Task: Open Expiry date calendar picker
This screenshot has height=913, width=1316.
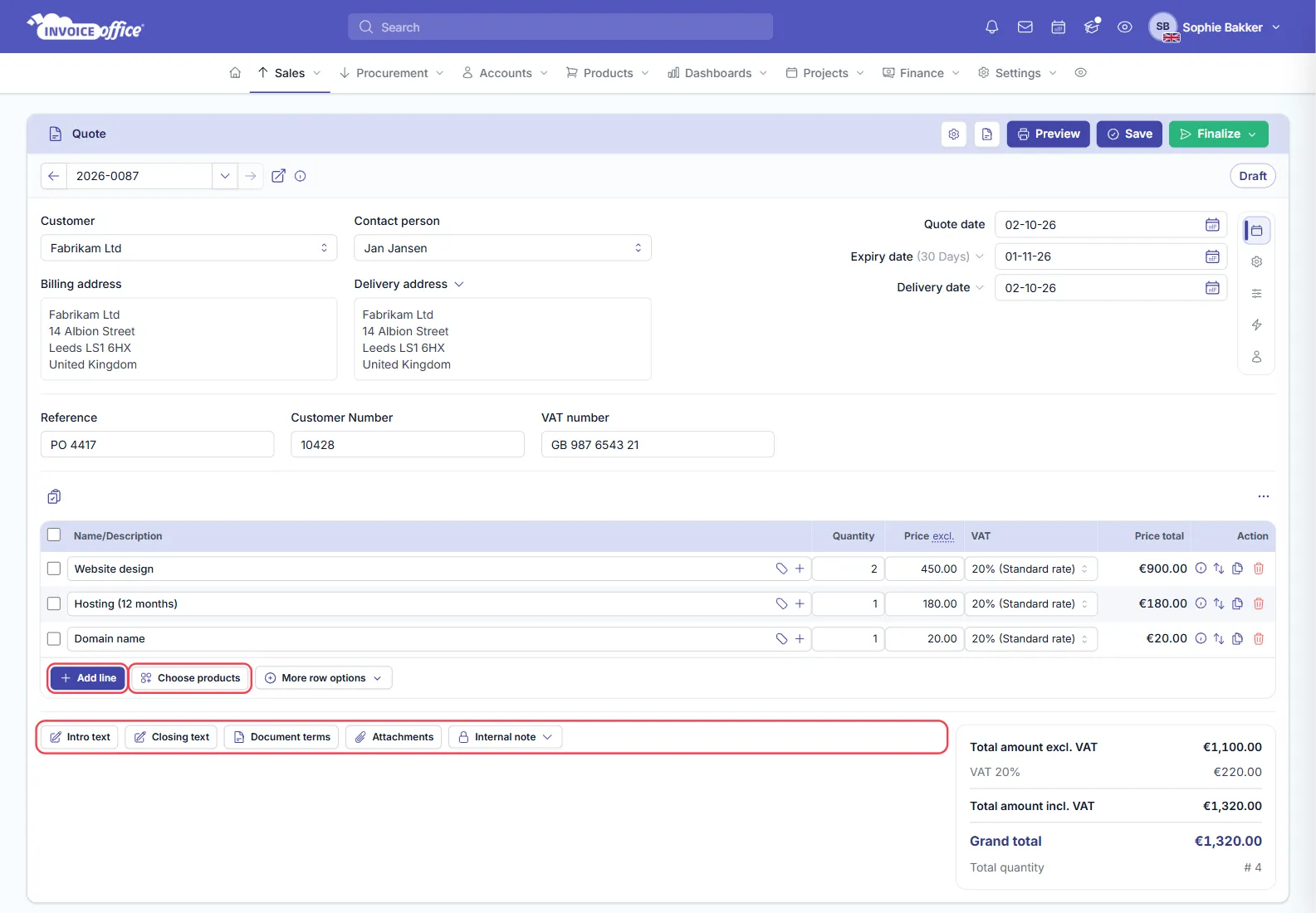Action: (1212, 256)
